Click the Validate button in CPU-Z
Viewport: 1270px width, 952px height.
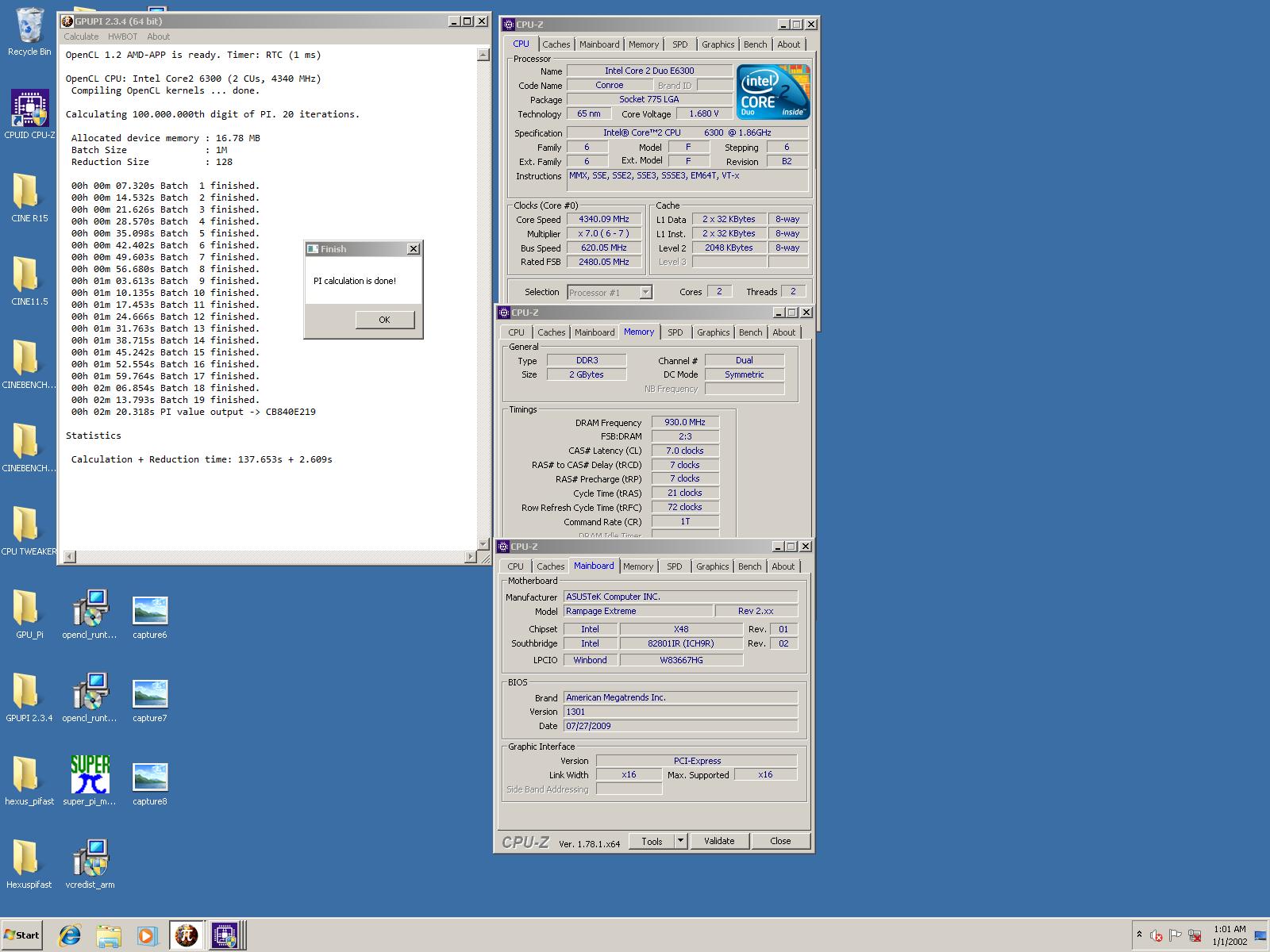coord(719,841)
